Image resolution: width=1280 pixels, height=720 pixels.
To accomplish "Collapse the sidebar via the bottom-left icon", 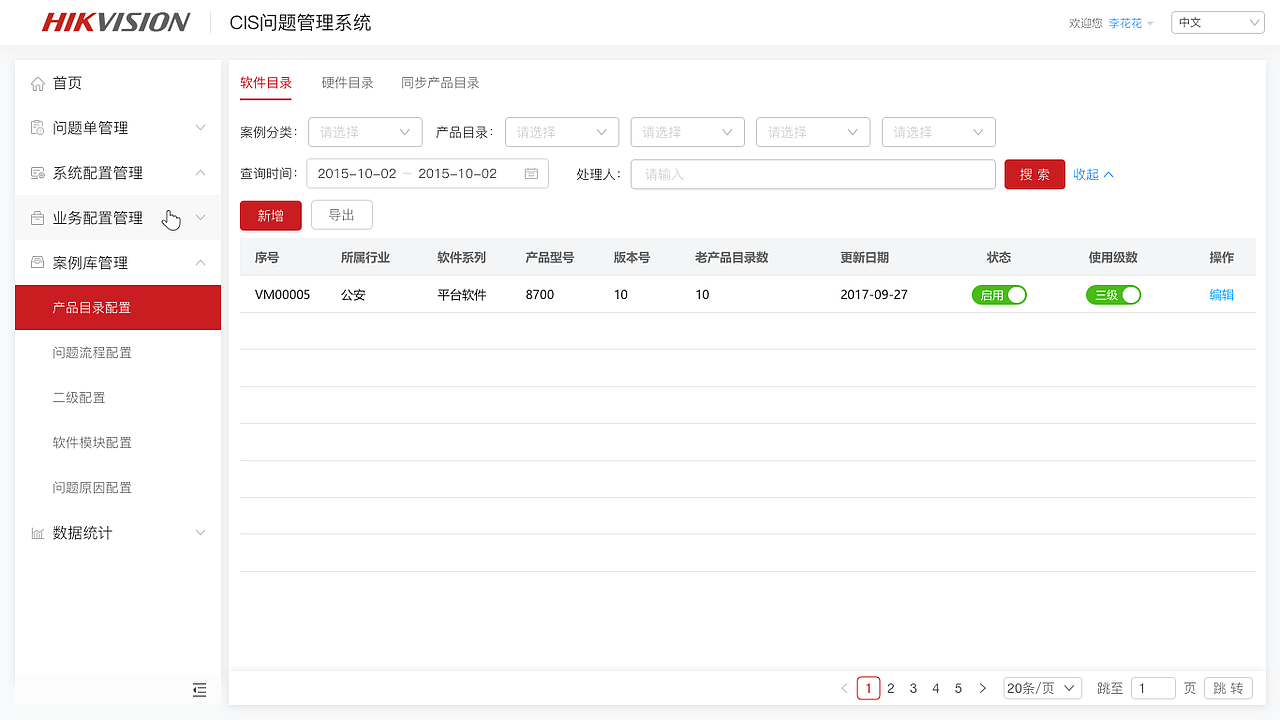I will 199,690.
